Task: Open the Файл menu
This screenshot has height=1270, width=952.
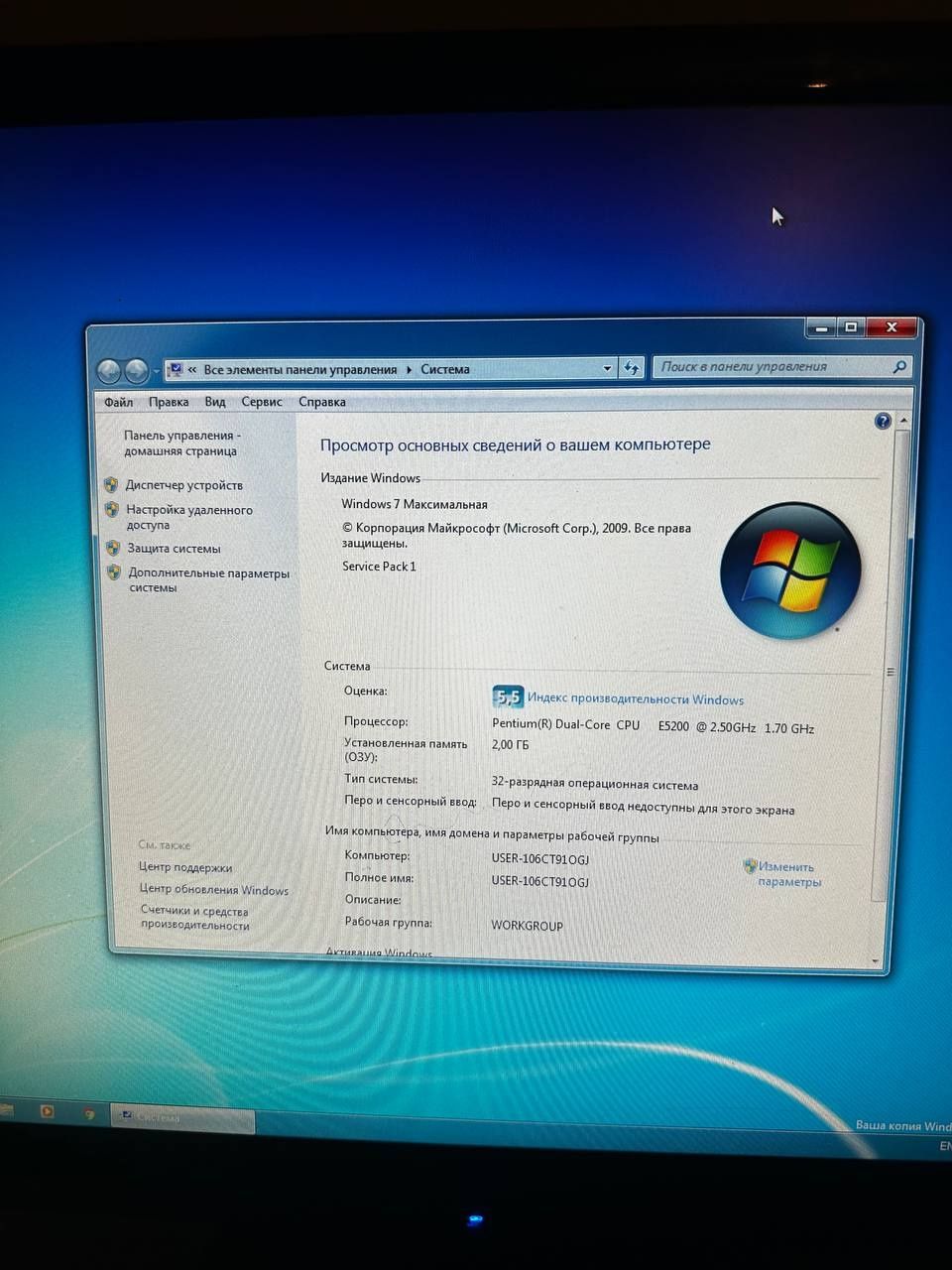Action: click(118, 402)
